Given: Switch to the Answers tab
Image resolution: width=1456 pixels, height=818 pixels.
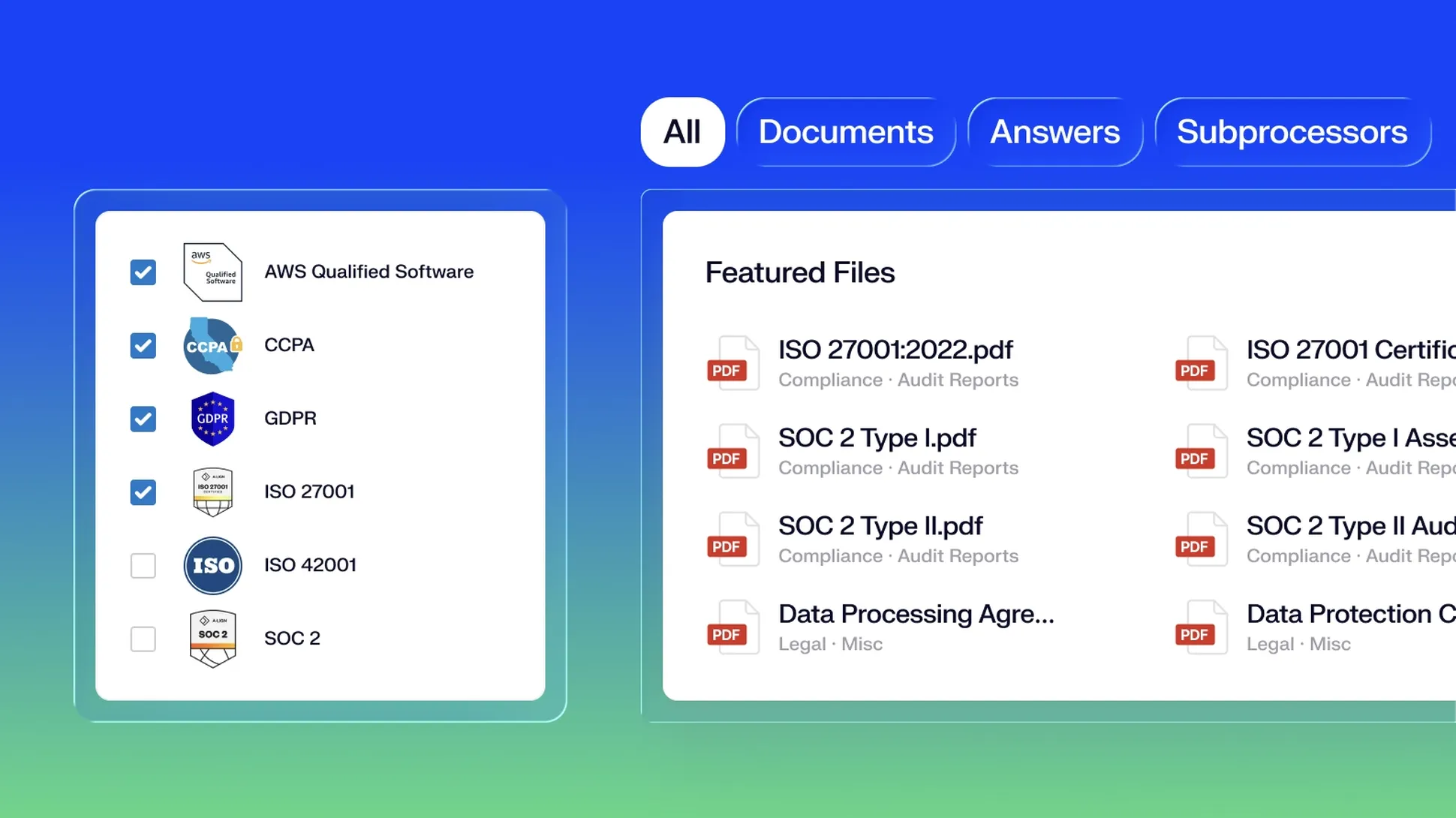Looking at the screenshot, I should click(x=1054, y=132).
